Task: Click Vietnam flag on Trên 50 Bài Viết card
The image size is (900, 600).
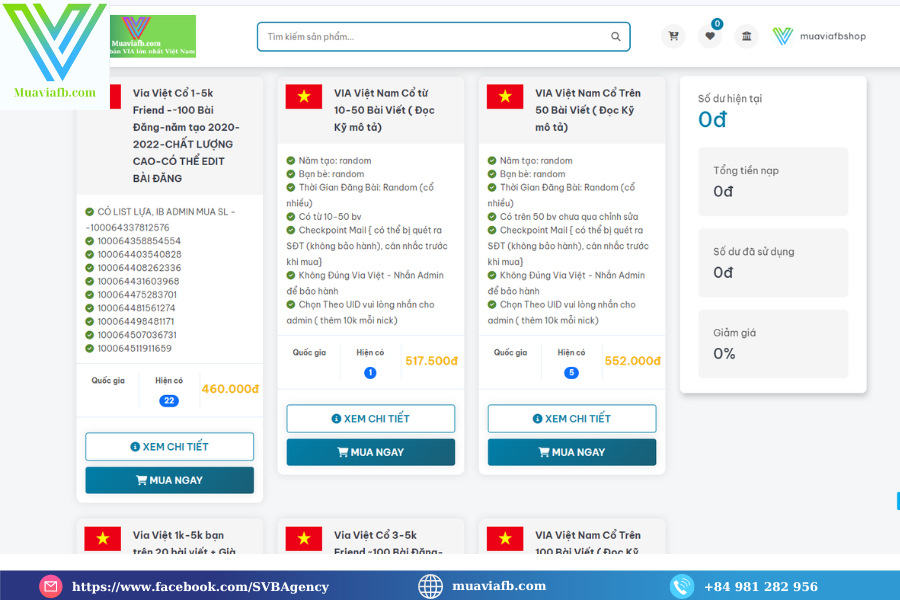Action: (x=505, y=96)
